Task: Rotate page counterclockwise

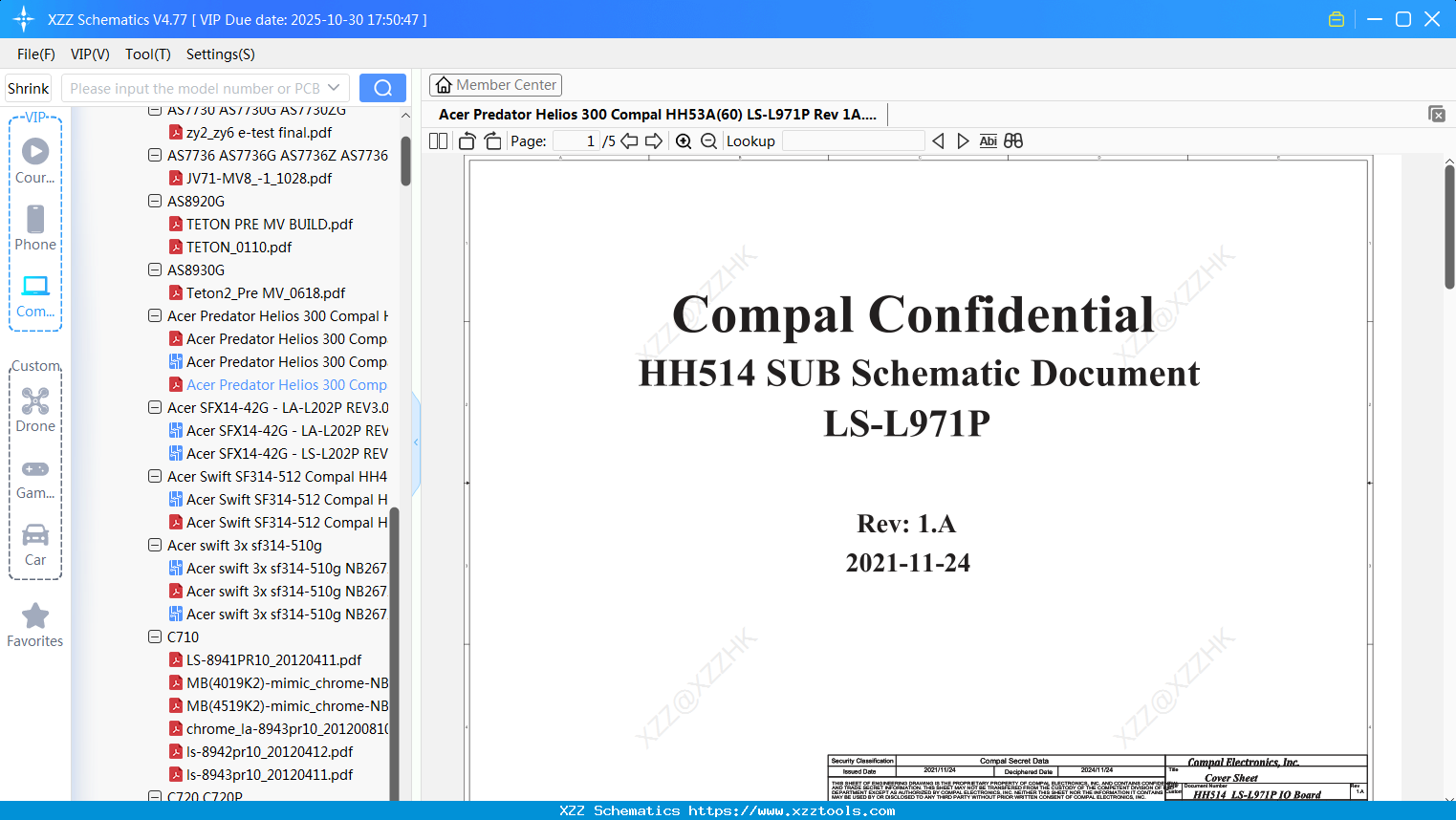Action: coord(467,141)
